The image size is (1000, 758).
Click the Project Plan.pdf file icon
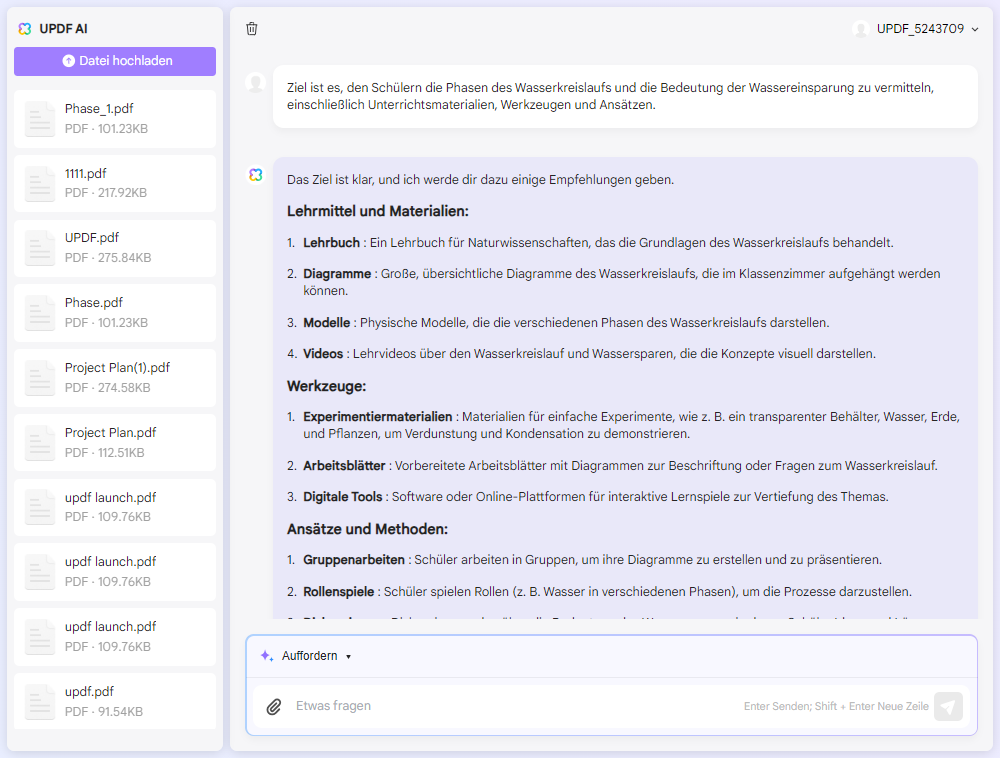click(40, 443)
